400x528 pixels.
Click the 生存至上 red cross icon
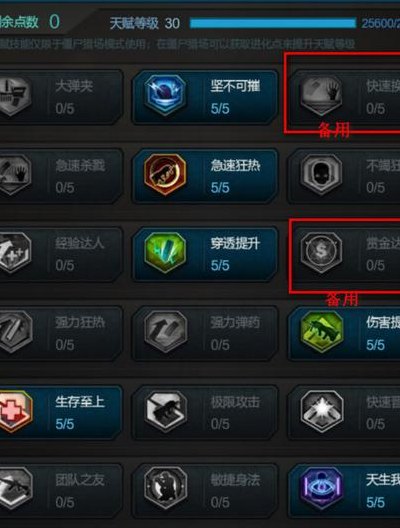(x=13, y=411)
